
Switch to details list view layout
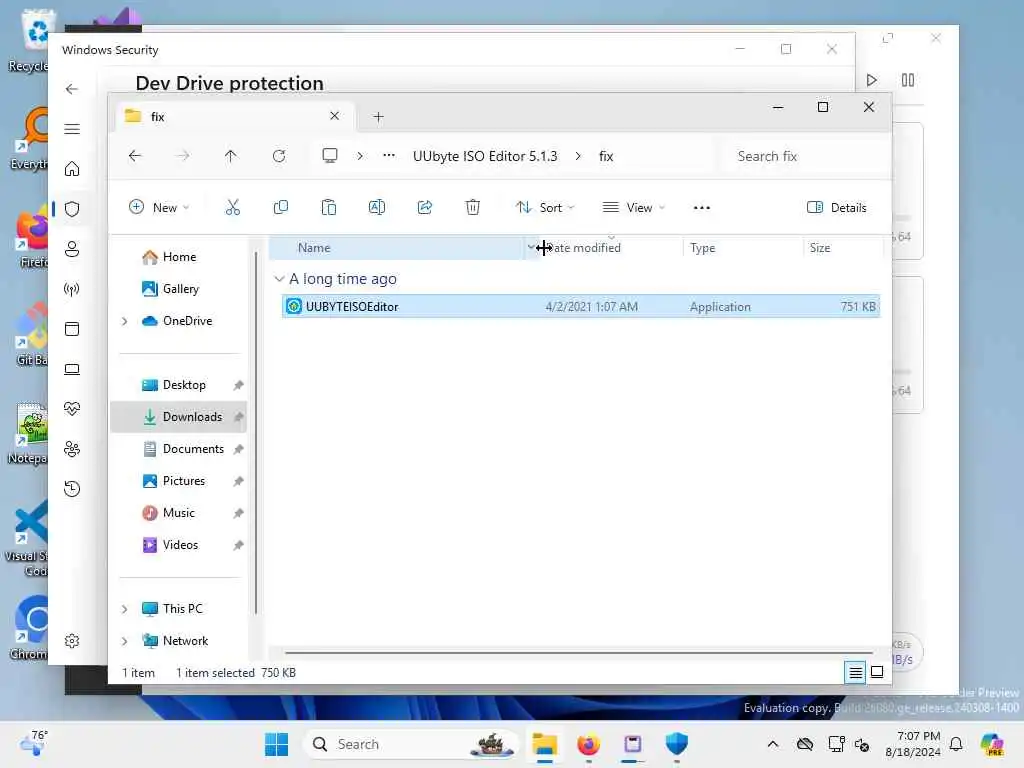click(855, 672)
